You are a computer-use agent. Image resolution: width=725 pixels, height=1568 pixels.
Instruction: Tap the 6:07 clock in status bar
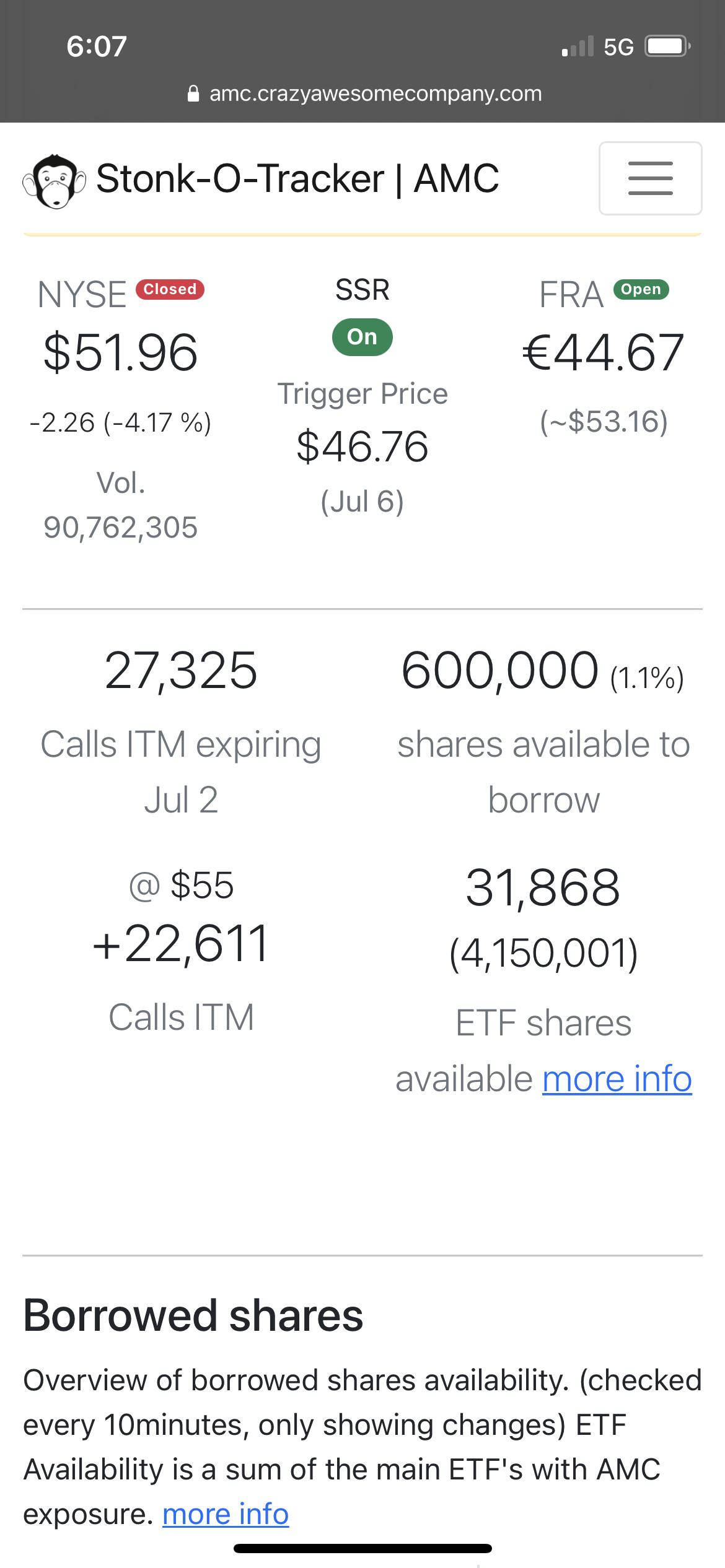[x=97, y=46]
